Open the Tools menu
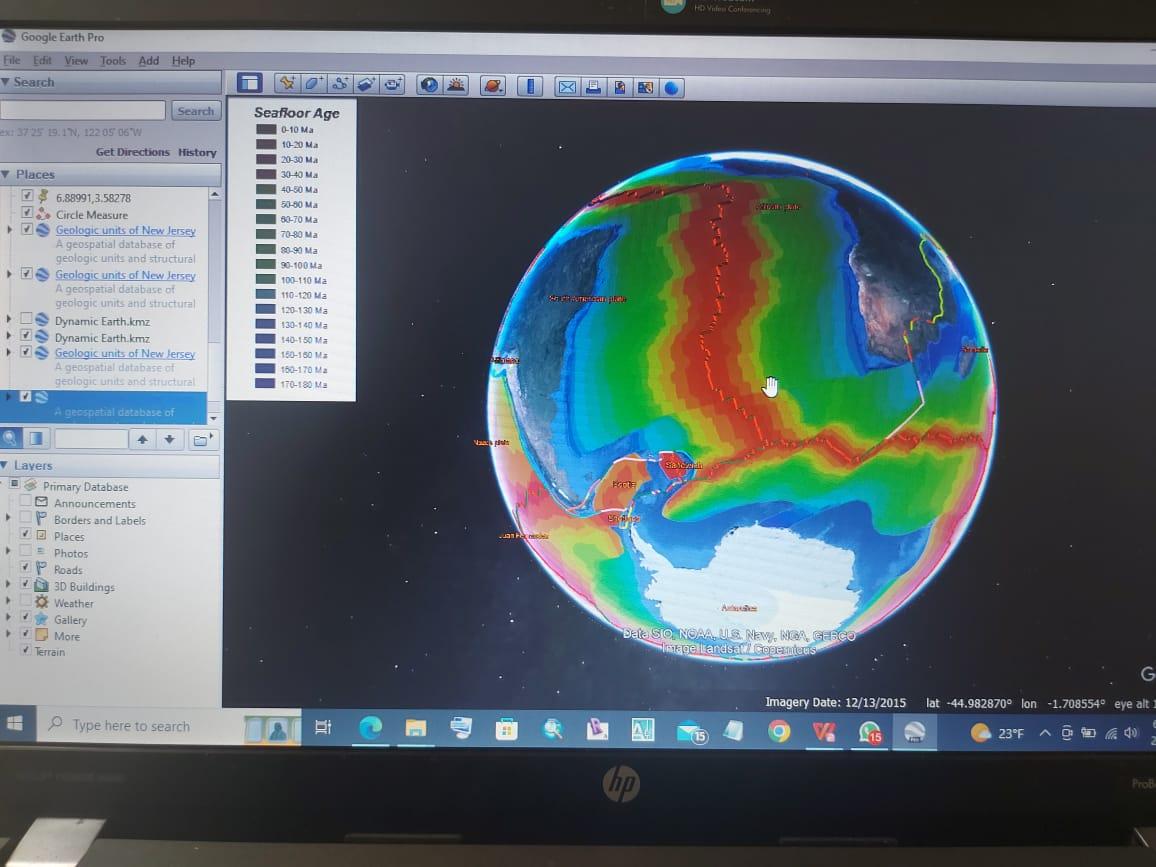The image size is (1156, 867). pos(112,60)
